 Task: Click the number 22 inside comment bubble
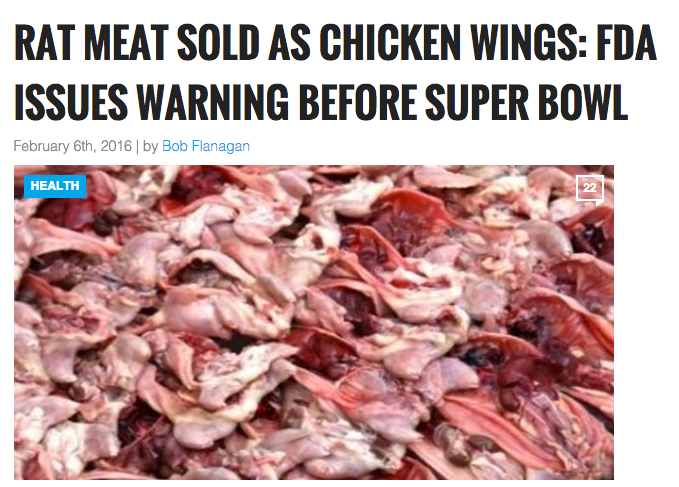click(x=589, y=187)
